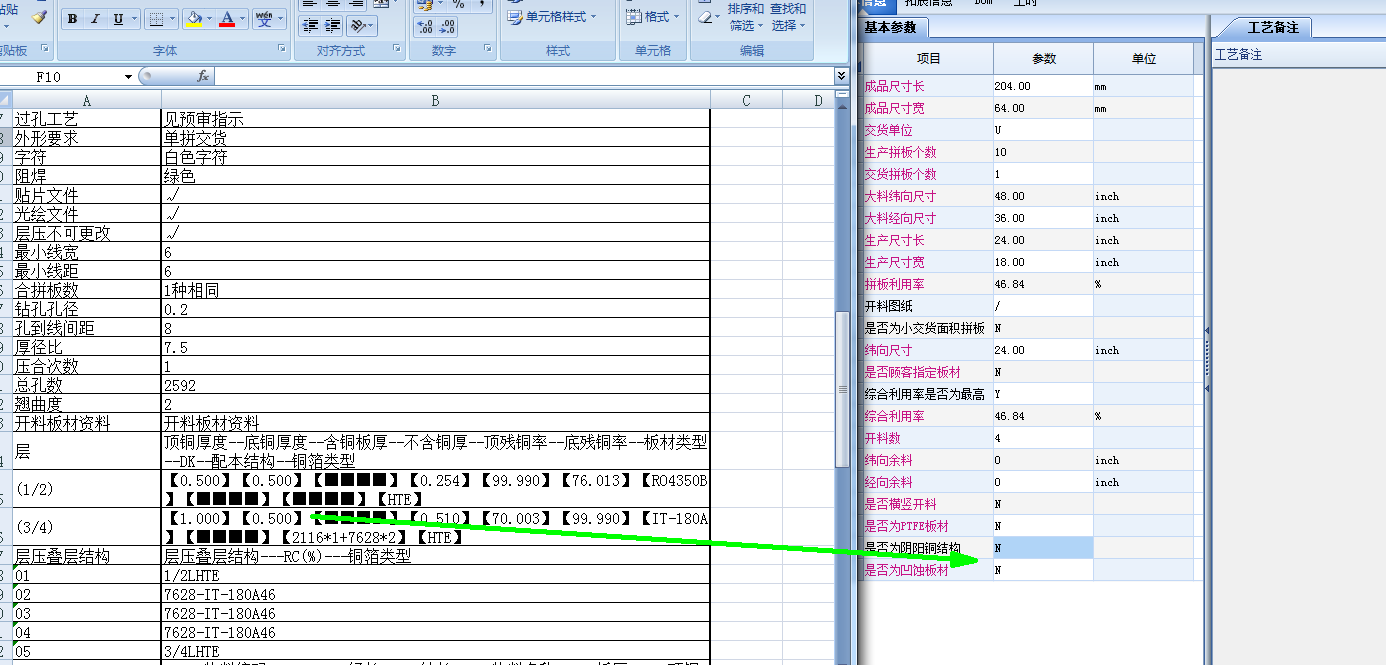1386x665 pixels.
Task: Open Name Box dropdown arrow
Action: [x=128, y=76]
